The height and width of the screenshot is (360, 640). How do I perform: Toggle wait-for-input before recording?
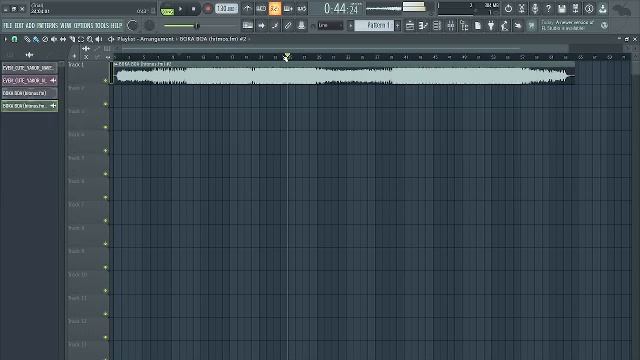tap(261, 8)
